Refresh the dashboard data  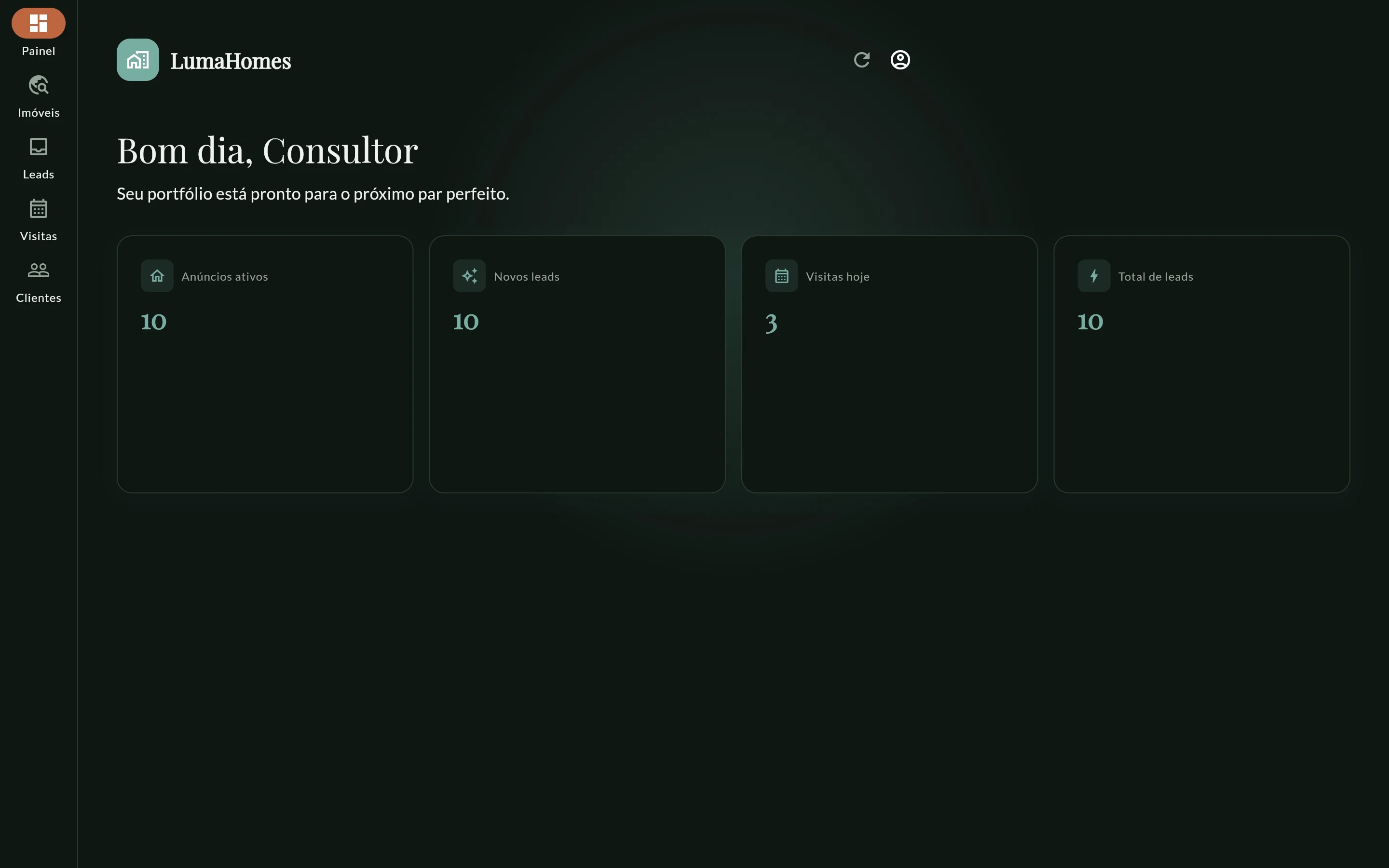861,60
